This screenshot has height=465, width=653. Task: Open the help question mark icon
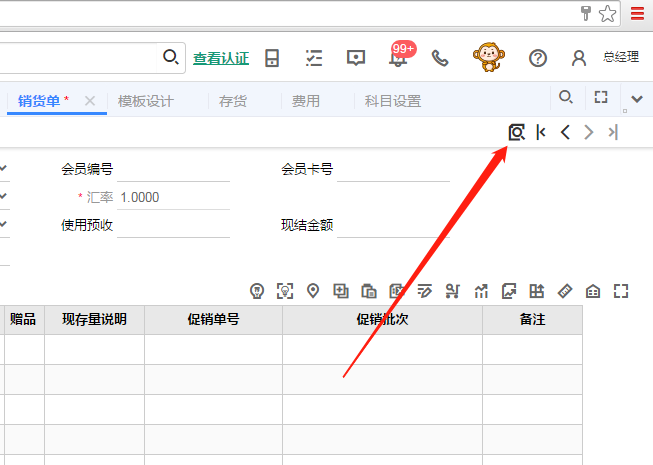click(x=538, y=58)
